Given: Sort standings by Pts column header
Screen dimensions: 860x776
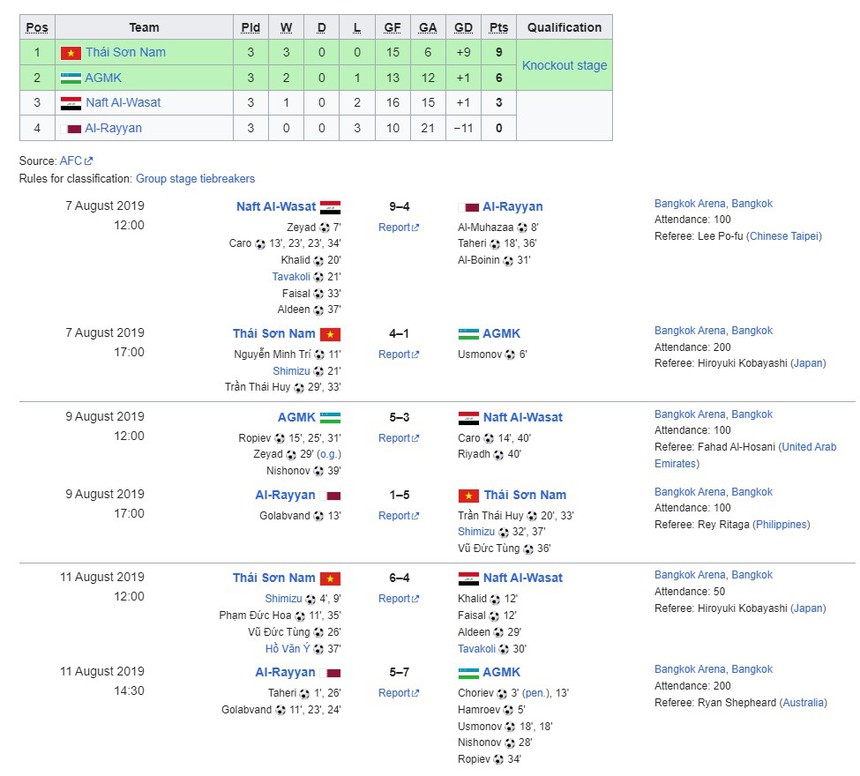Looking at the screenshot, I should [497, 27].
